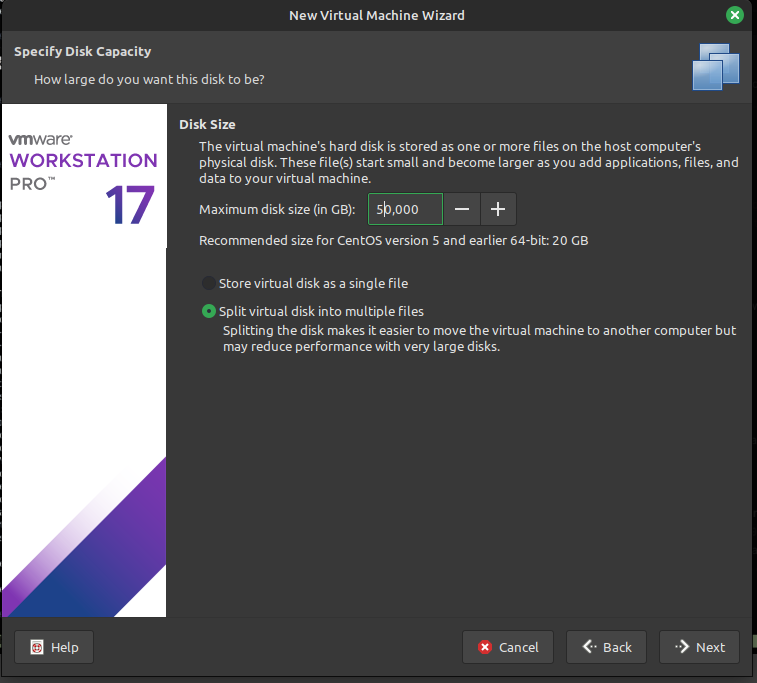The width and height of the screenshot is (757, 683).
Task: Click the 'How large do you want this disk' text
Action: [x=149, y=79]
